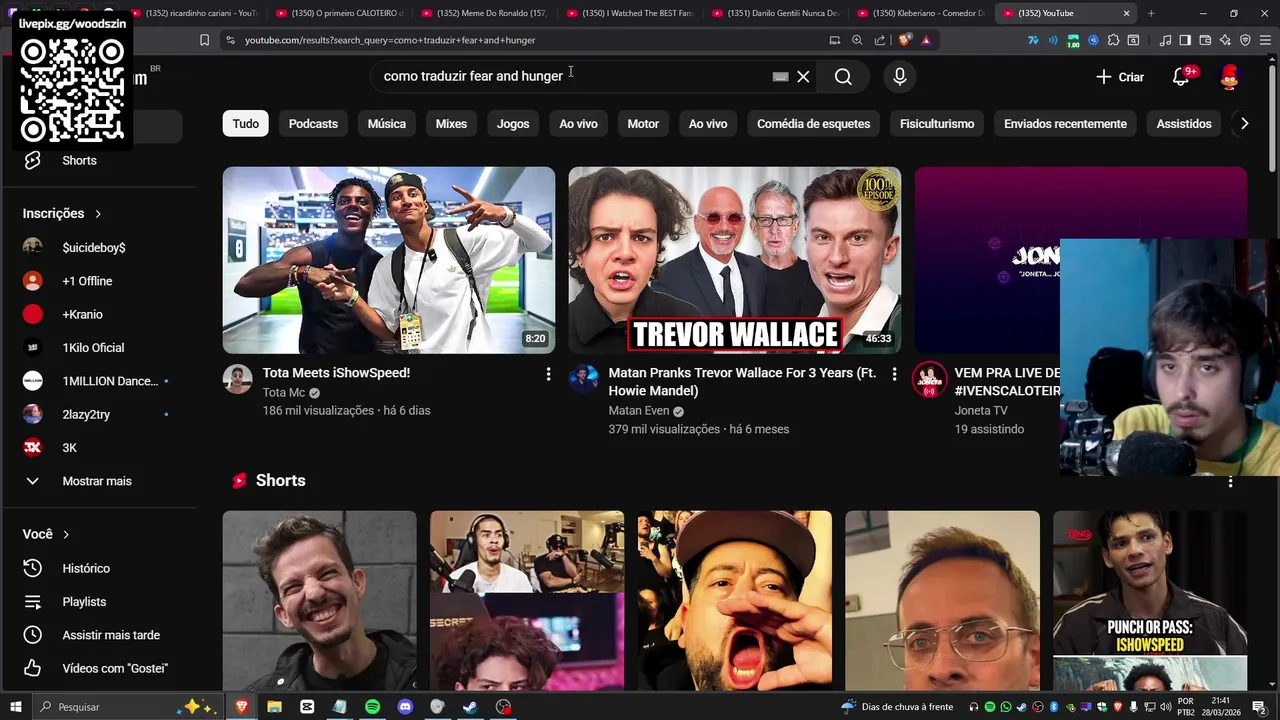Click the Criar button
This screenshot has height=720, width=1280.
[x=1120, y=77]
